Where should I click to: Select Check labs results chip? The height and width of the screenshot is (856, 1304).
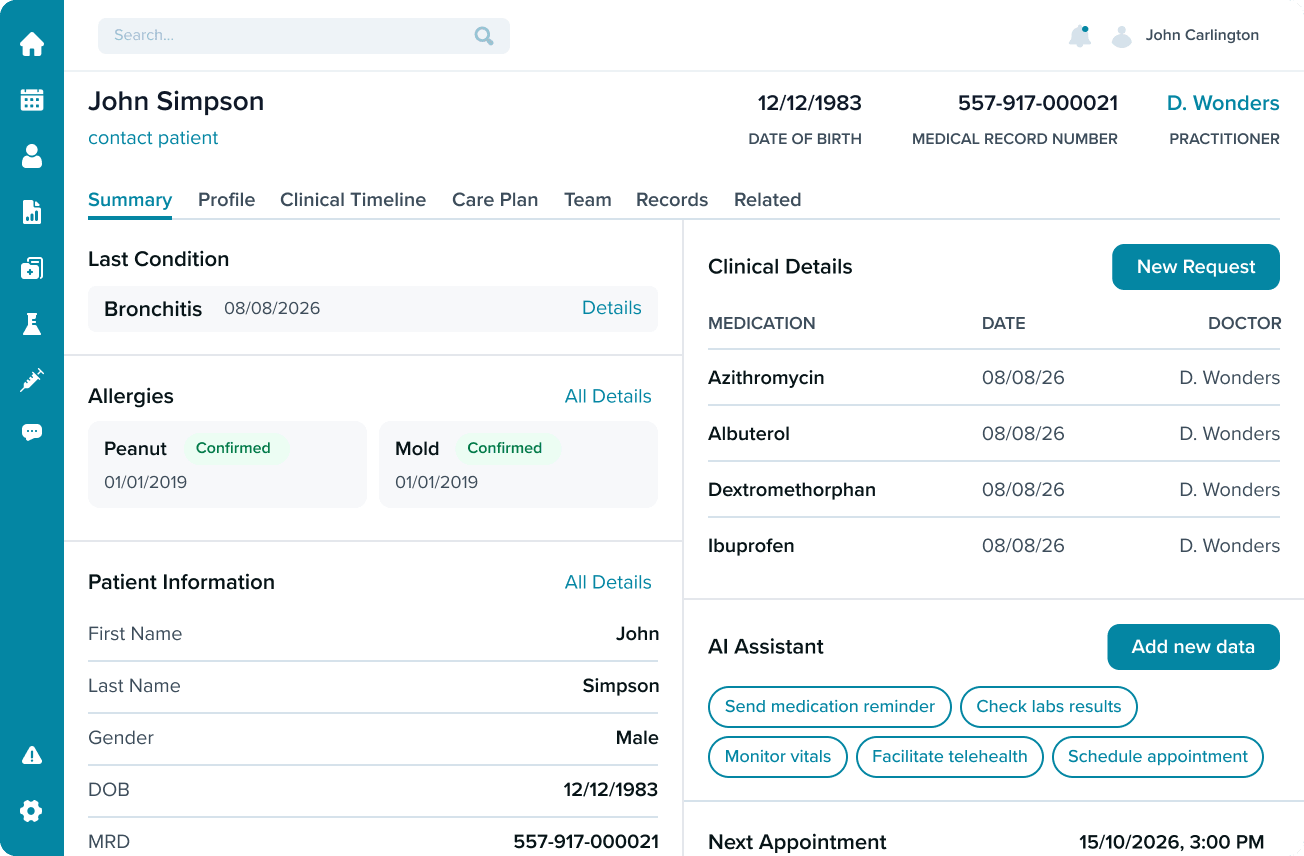[x=1049, y=706]
